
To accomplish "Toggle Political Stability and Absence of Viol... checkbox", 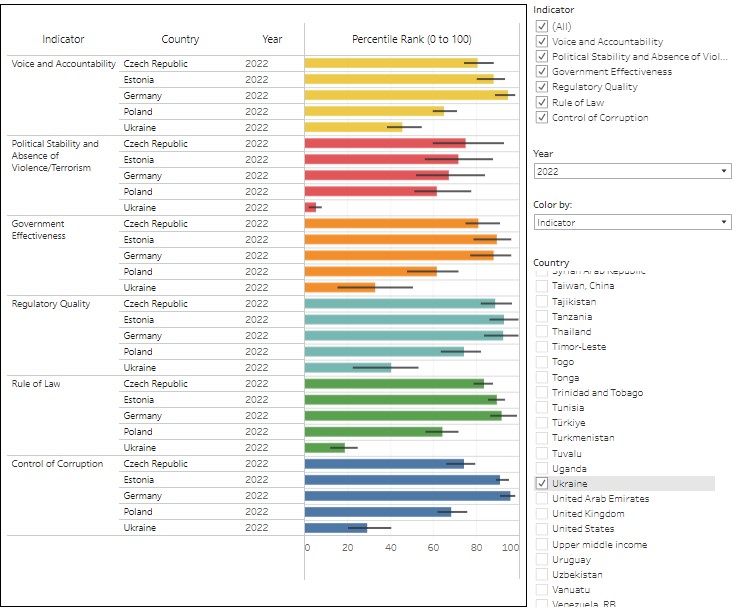I will (542, 57).
